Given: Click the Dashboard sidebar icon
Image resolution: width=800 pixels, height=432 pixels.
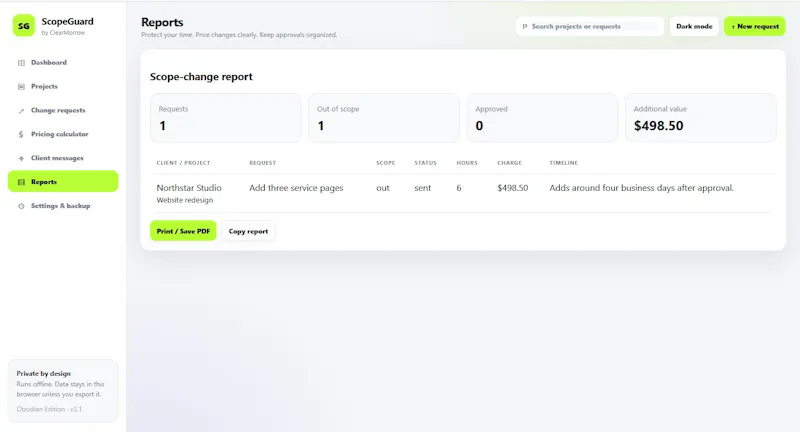Looking at the screenshot, I should point(21,63).
